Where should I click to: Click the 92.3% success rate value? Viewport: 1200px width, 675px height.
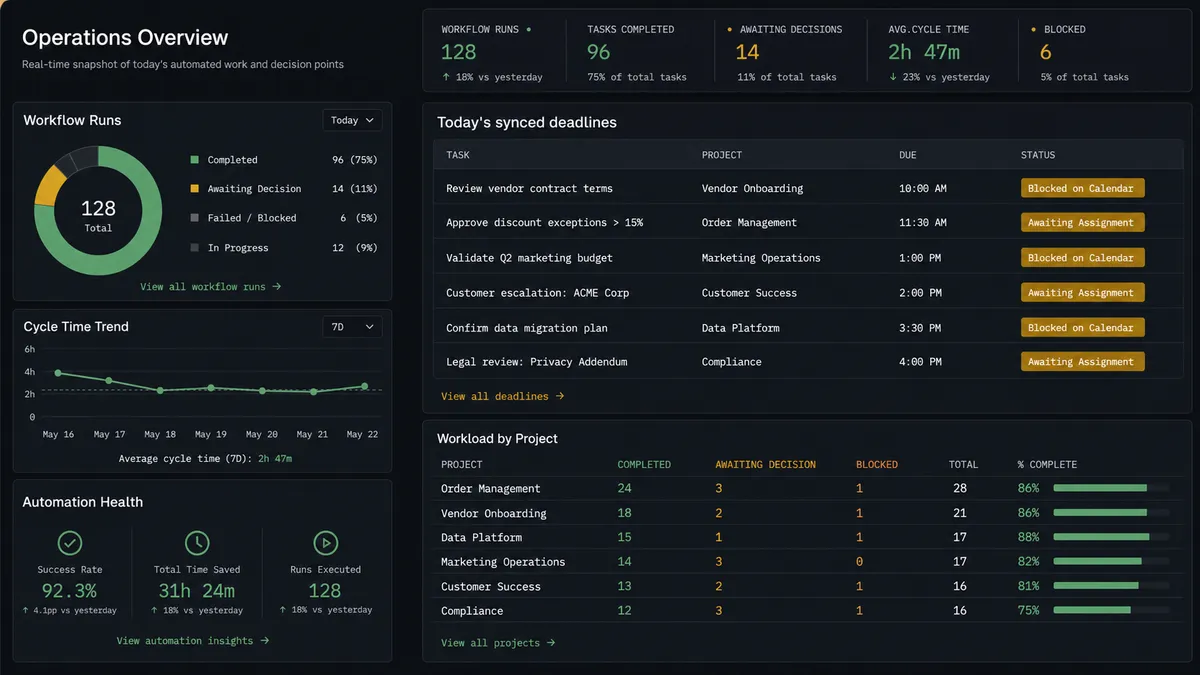[x=68, y=591]
